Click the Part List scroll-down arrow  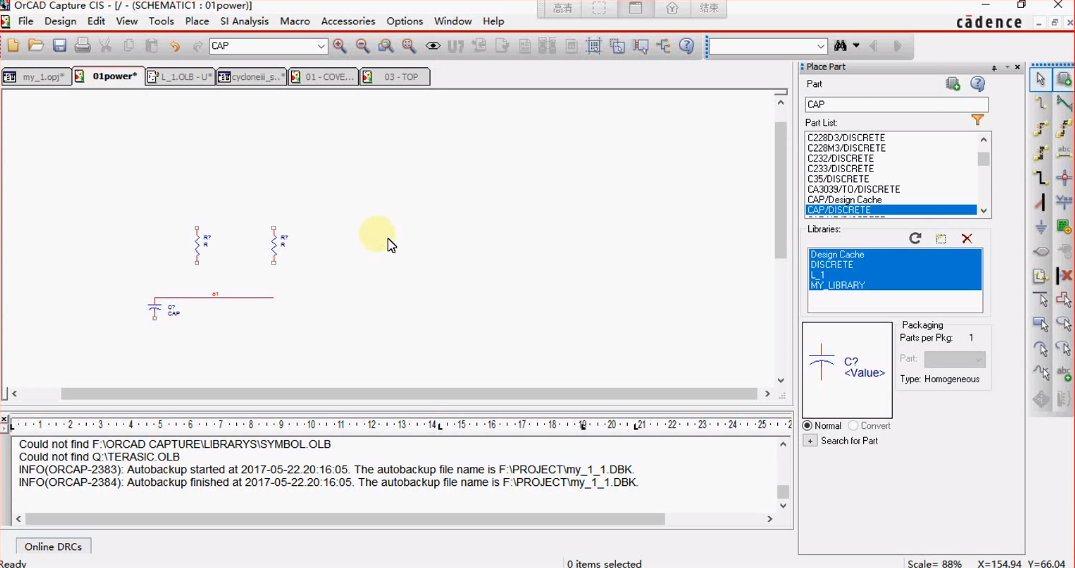pyautogui.click(x=984, y=211)
